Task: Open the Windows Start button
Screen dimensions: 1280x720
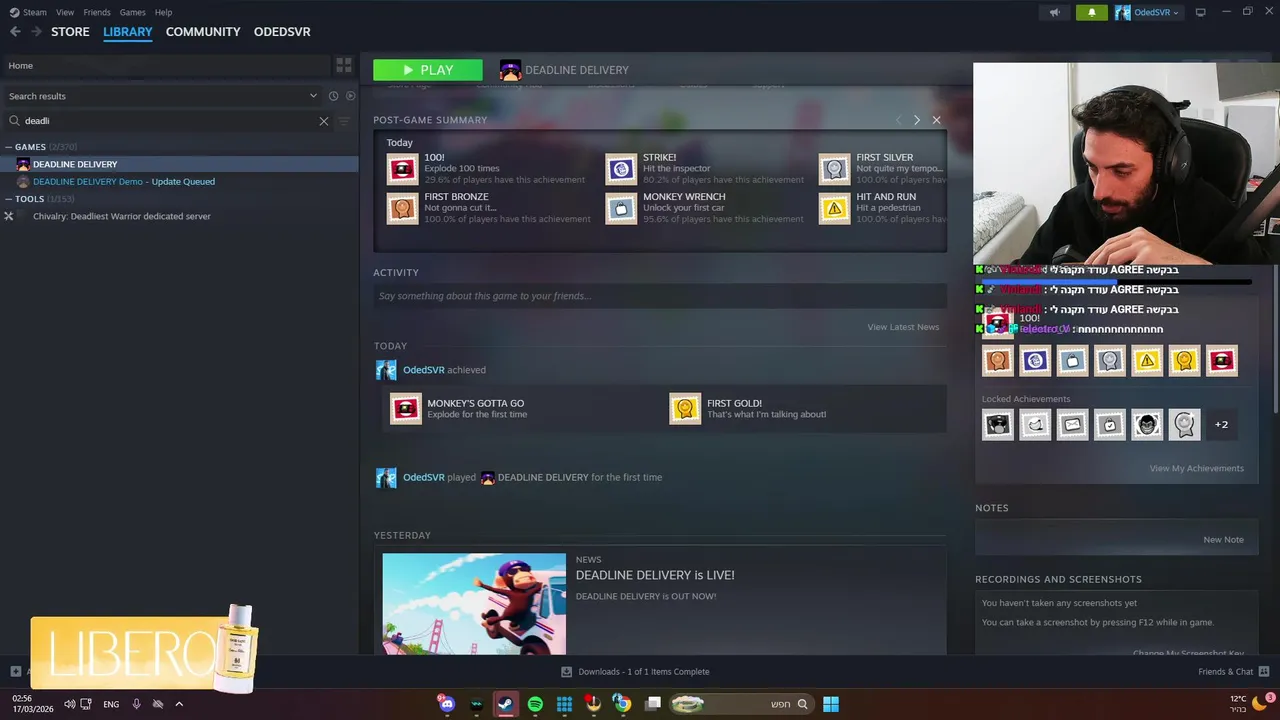Action: click(x=830, y=704)
